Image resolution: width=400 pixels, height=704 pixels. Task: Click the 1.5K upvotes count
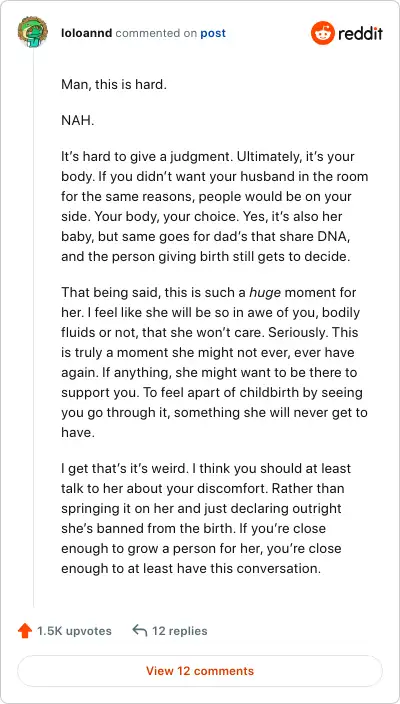(x=74, y=631)
